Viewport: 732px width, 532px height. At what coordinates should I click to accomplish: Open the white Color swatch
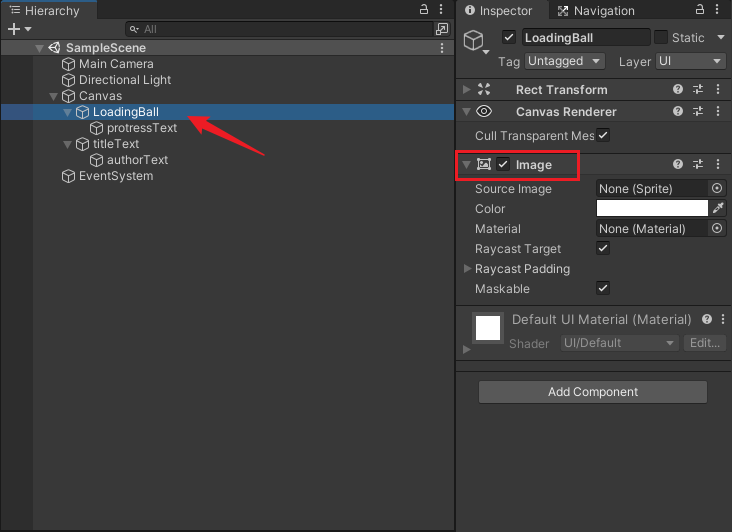pyautogui.click(x=652, y=208)
